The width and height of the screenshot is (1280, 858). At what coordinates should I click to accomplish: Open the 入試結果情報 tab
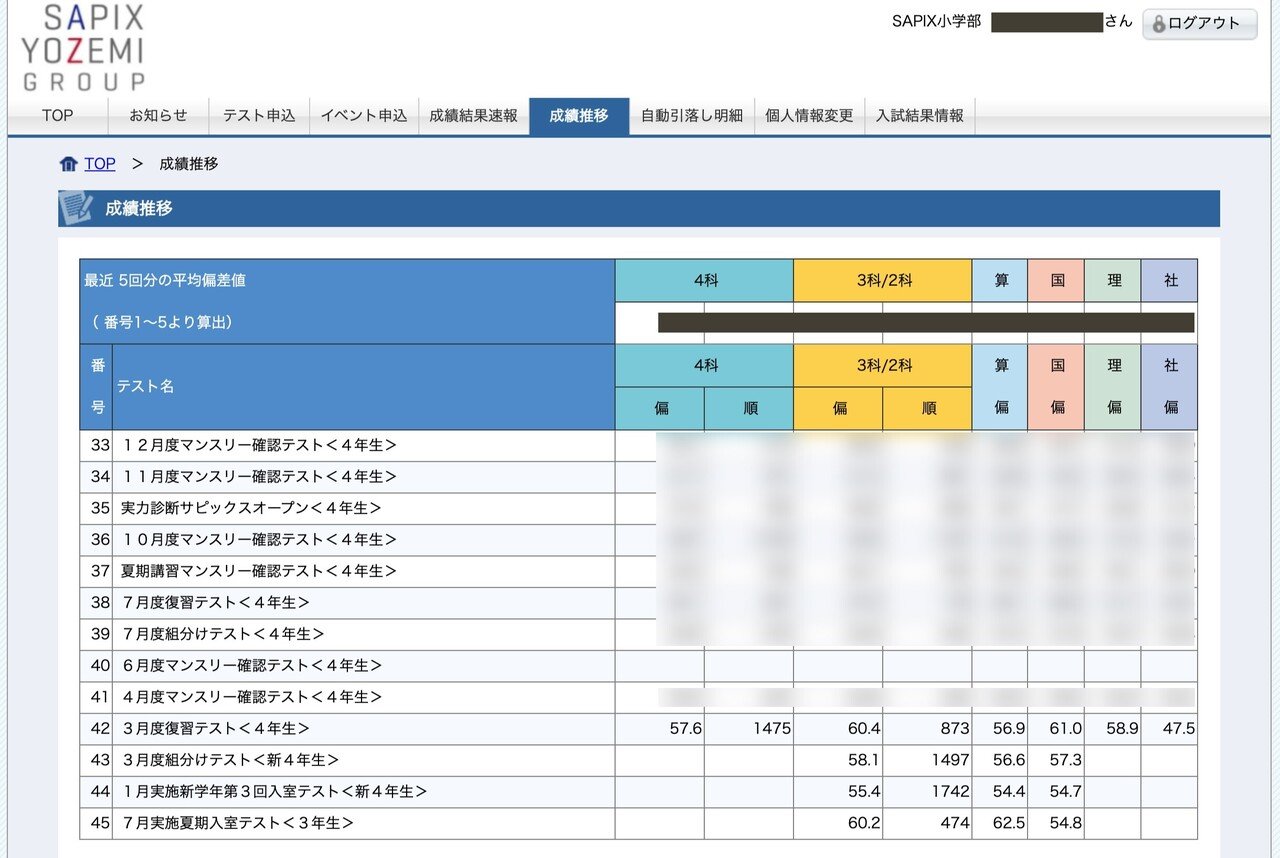pos(920,116)
